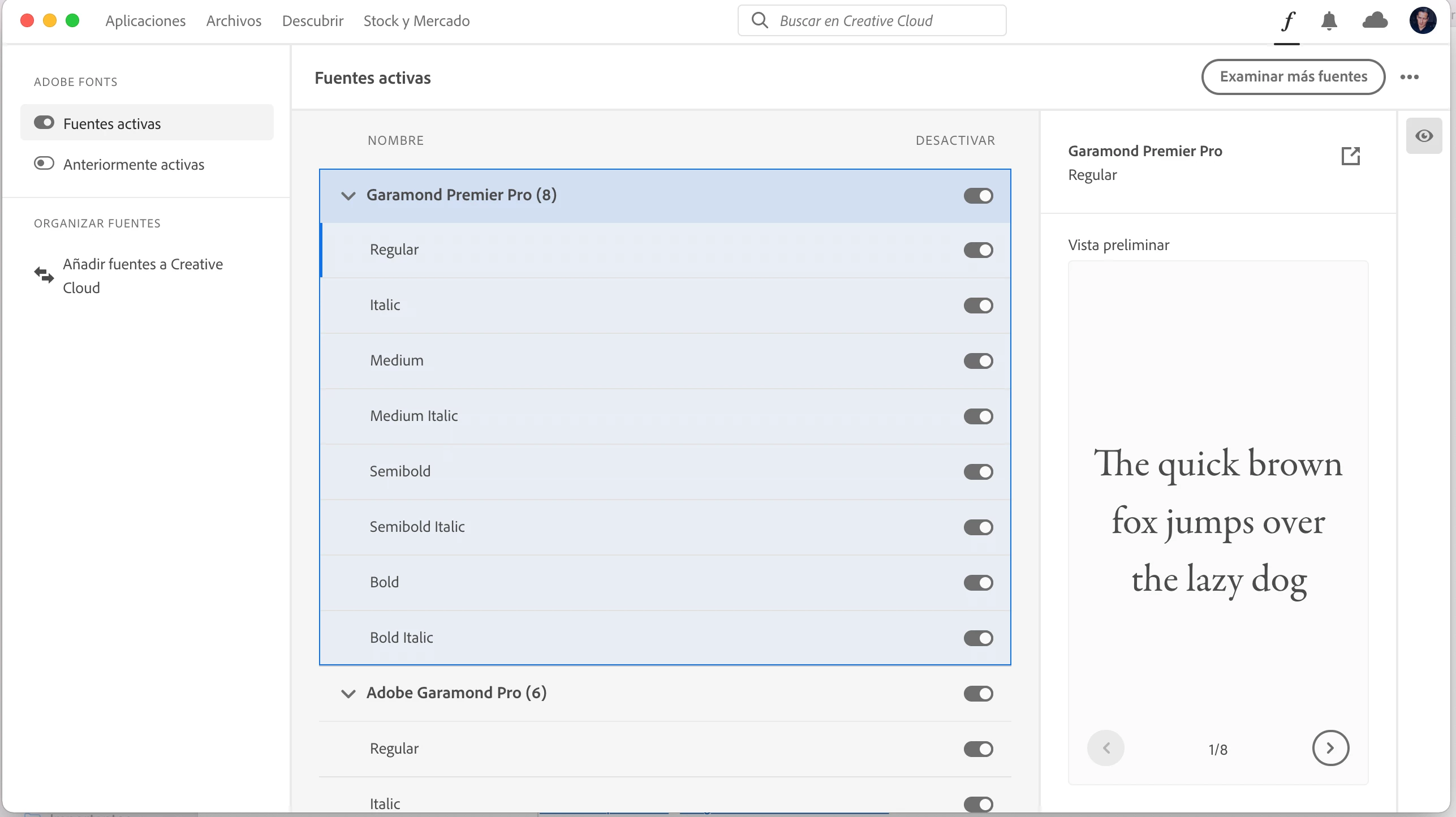Deactivate the Garamond Premier Pro family toggle
This screenshot has height=817, width=1456.
click(978, 196)
